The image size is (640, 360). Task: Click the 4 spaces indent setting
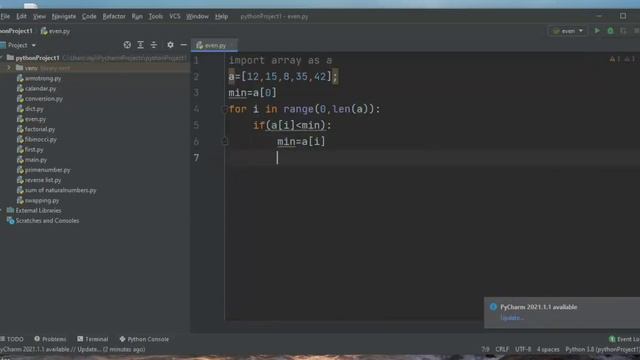(548, 349)
